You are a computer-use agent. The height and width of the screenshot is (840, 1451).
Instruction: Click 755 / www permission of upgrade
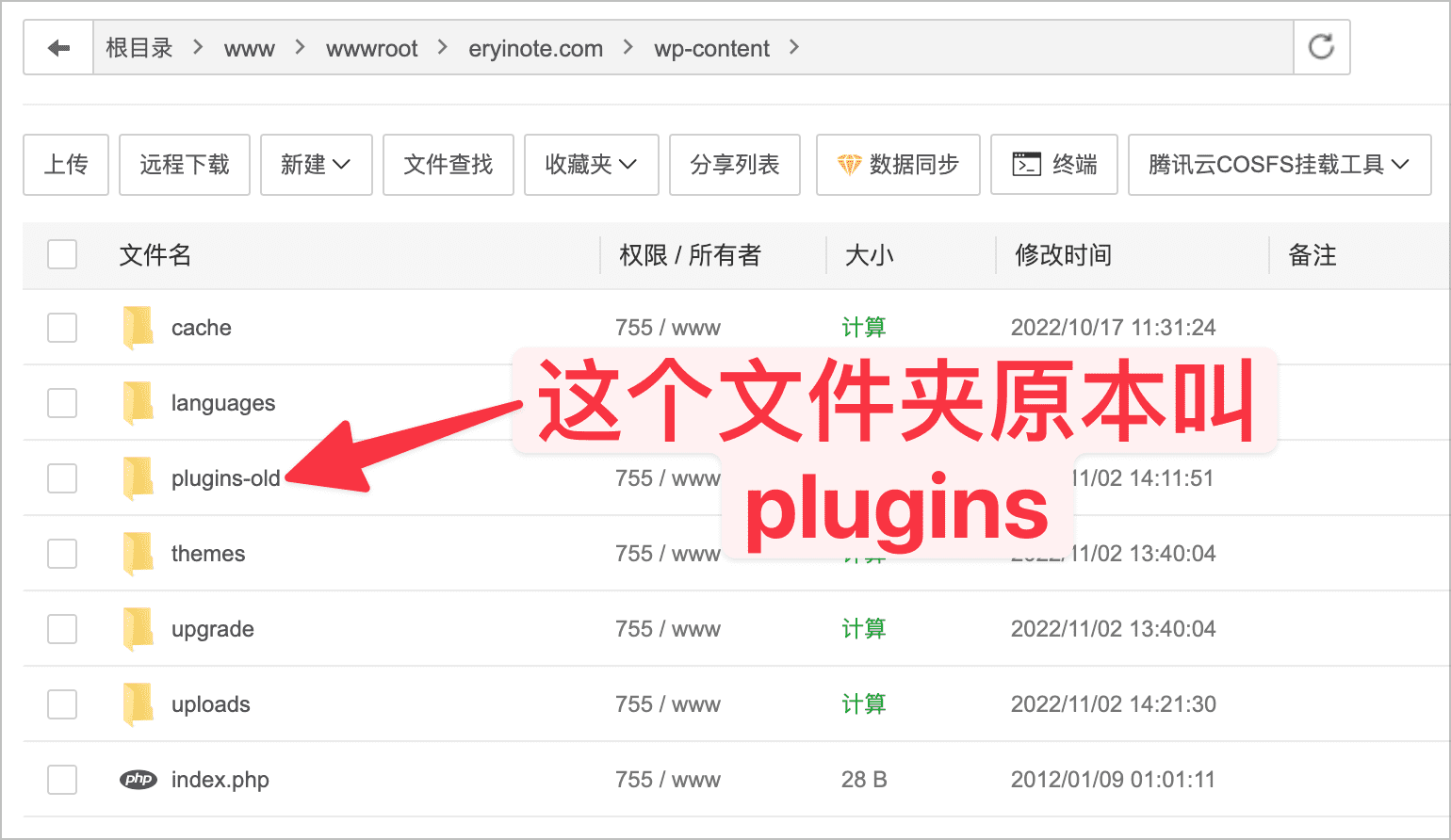click(668, 629)
